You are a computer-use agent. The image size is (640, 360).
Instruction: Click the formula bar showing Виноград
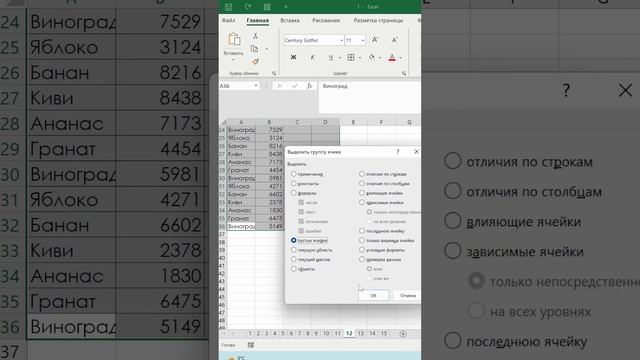point(369,98)
